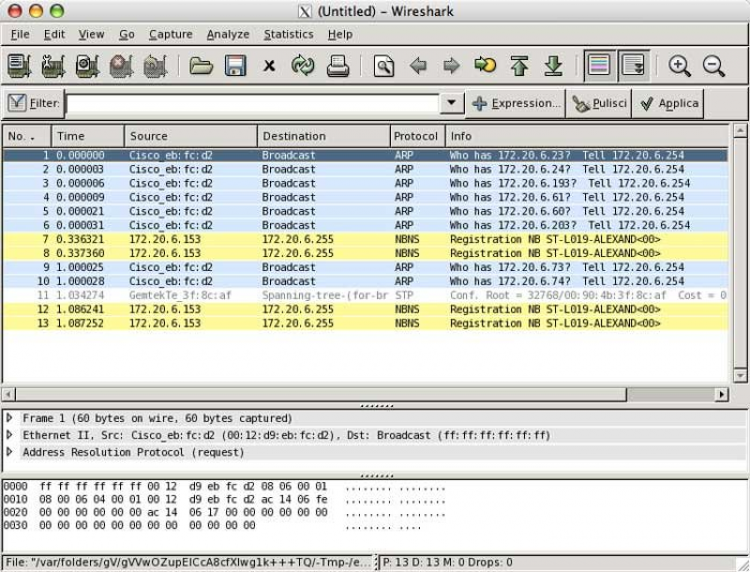This screenshot has height=572, width=750.
Task: Sort by the Time column header
Action: click(x=88, y=136)
